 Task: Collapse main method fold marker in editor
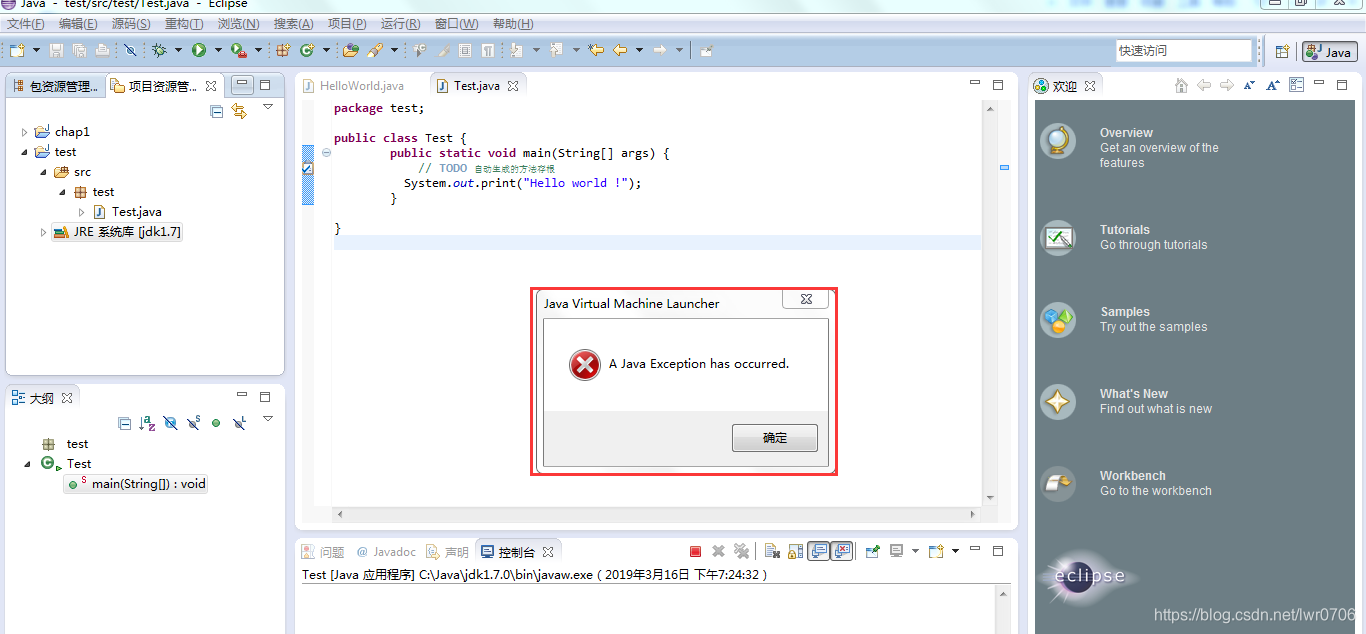point(326,153)
